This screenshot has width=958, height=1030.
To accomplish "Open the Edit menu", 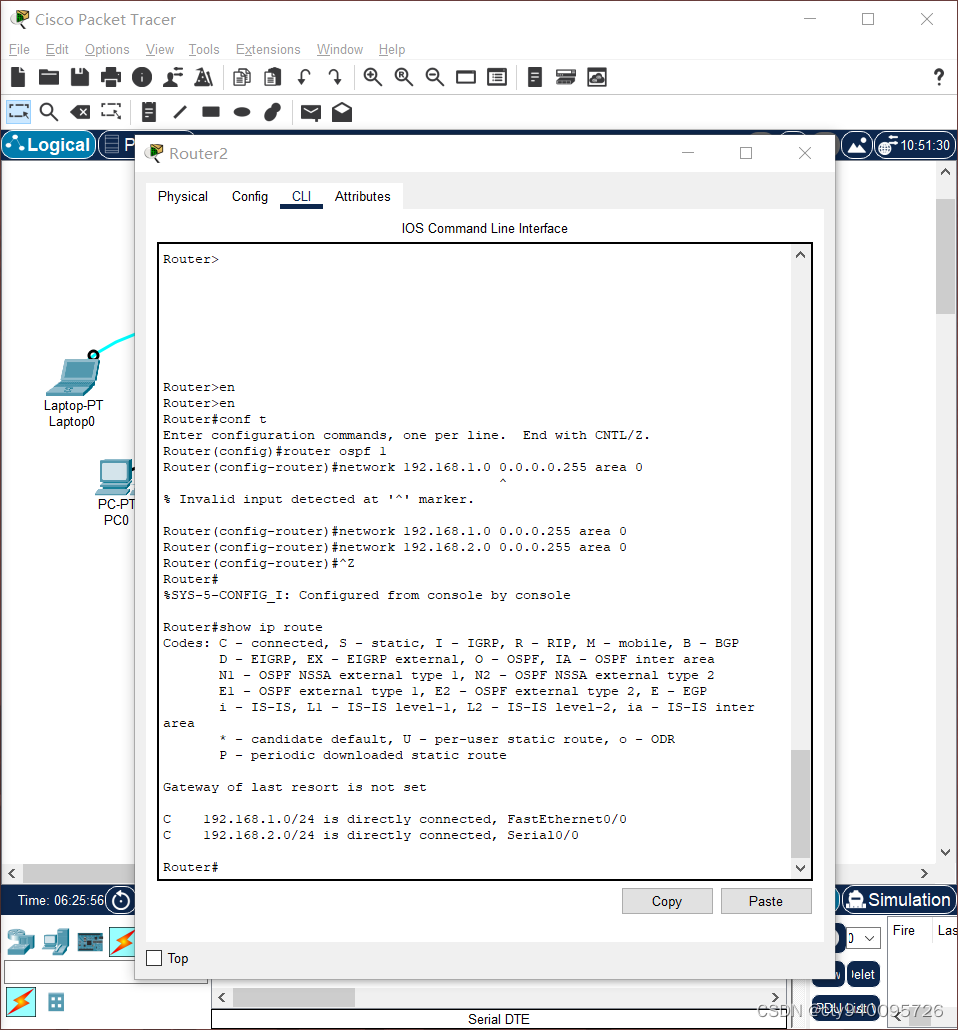I will tap(57, 49).
